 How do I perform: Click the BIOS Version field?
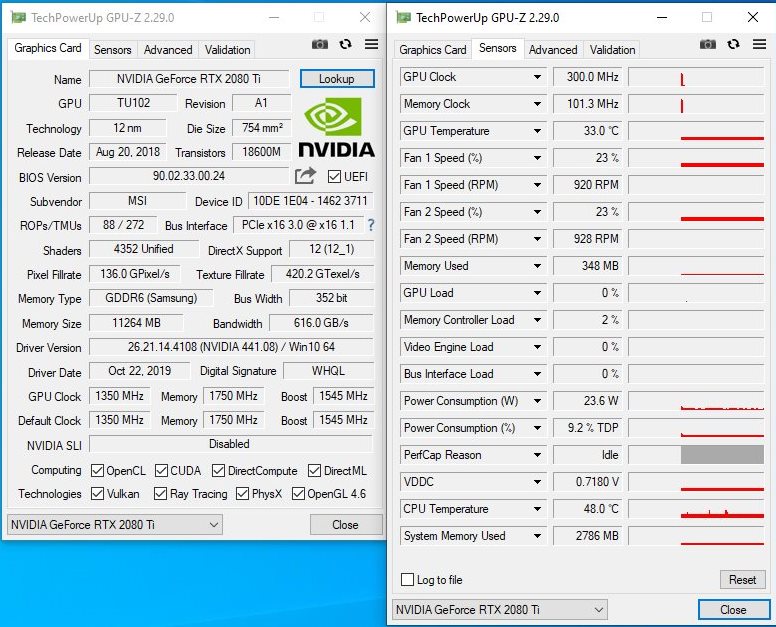[189, 176]
